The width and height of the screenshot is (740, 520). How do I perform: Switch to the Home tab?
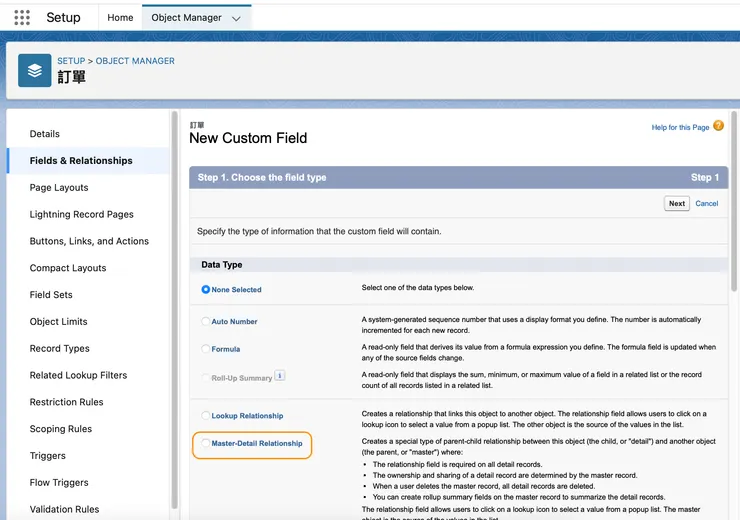(x=120, y=18)
